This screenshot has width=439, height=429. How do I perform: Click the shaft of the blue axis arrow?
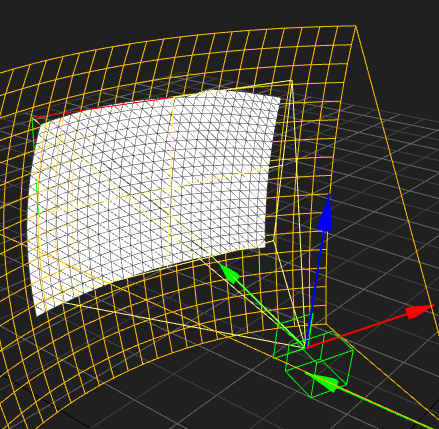315,288
